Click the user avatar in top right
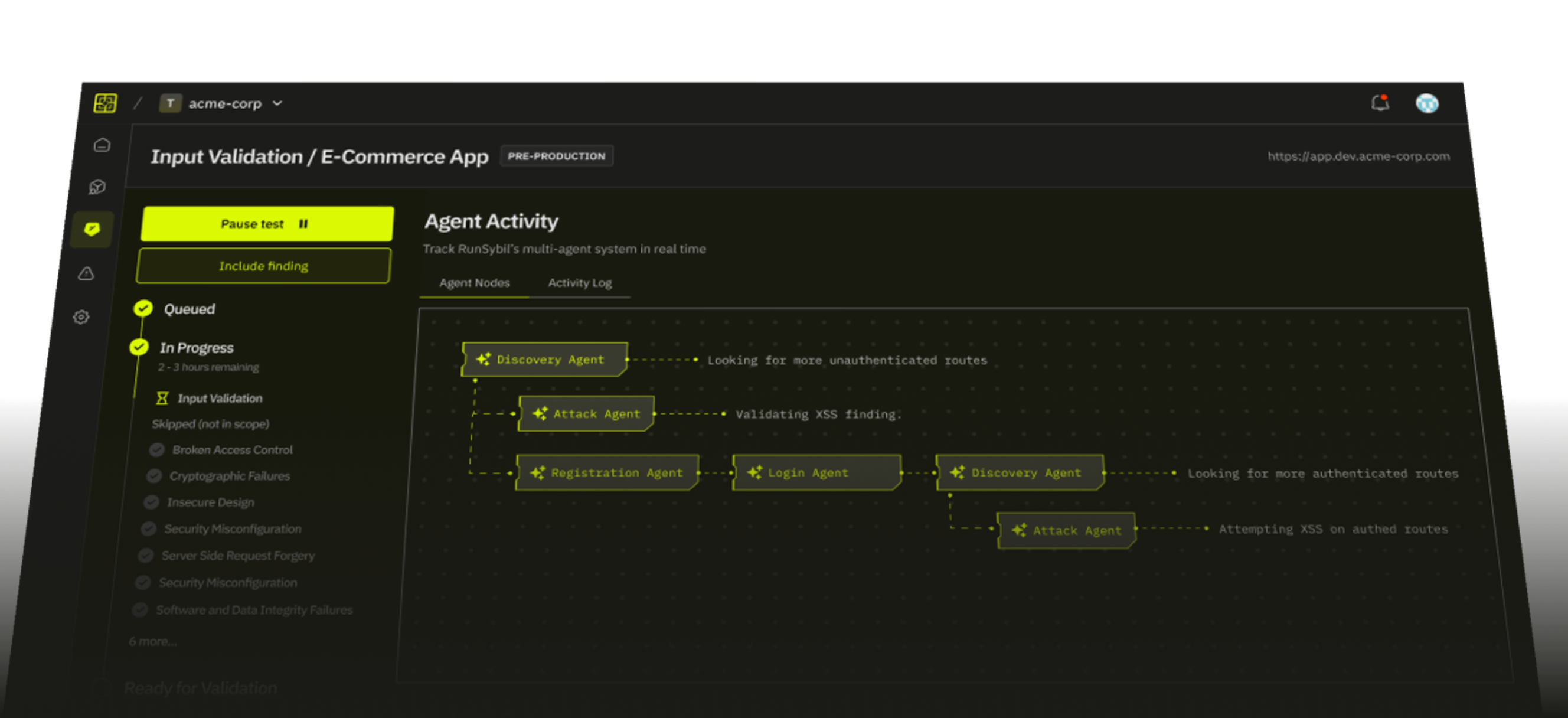Image resolution: width=1568 pixels, height=718 pixels. point(1427,103)
